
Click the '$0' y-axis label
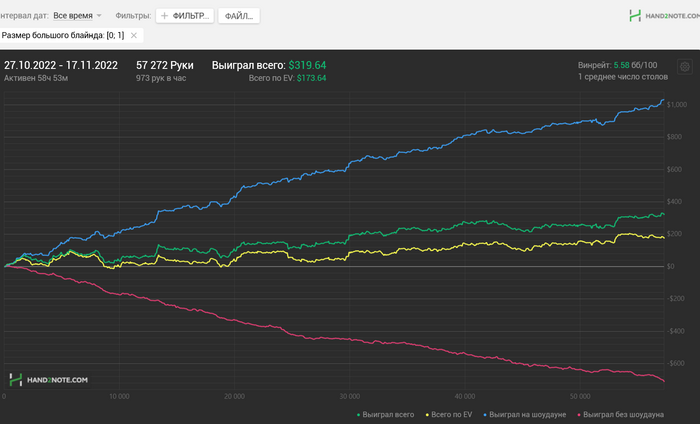[x=671, y=266]
